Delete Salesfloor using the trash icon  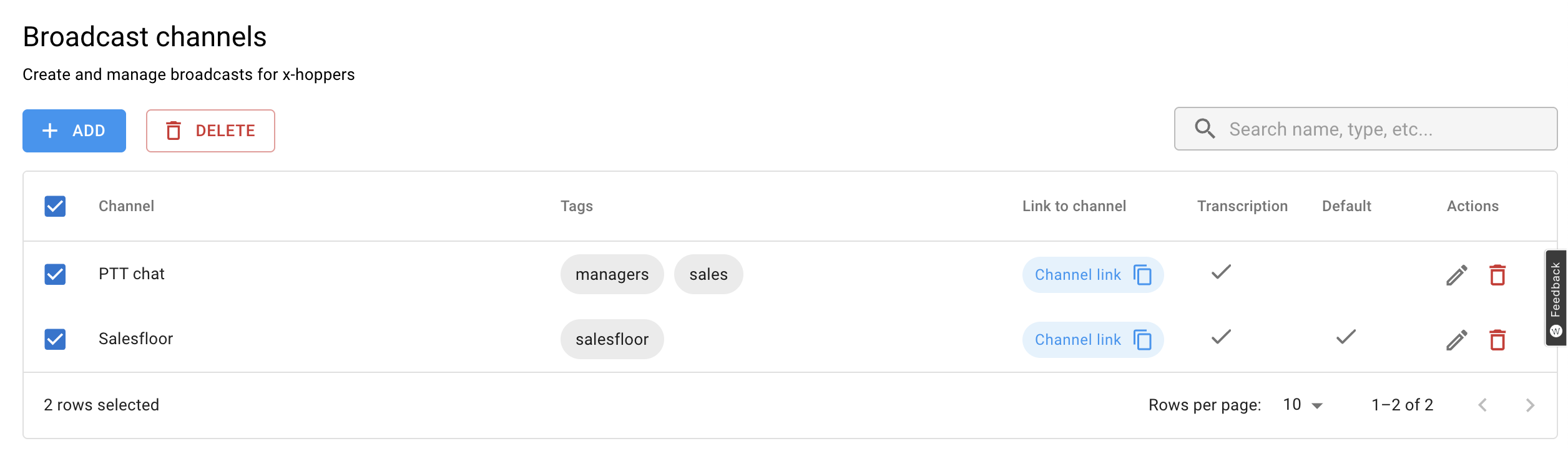coord(1496,340)
